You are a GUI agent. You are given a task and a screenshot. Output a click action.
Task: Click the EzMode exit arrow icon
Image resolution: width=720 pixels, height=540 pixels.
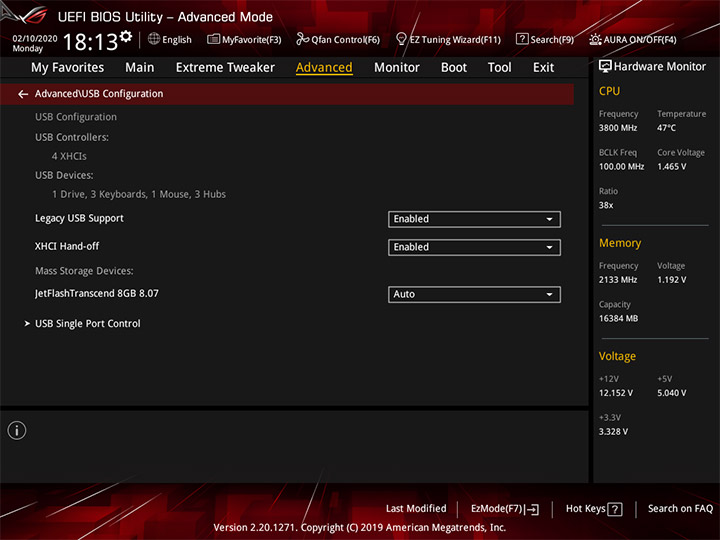coord(533,509)
